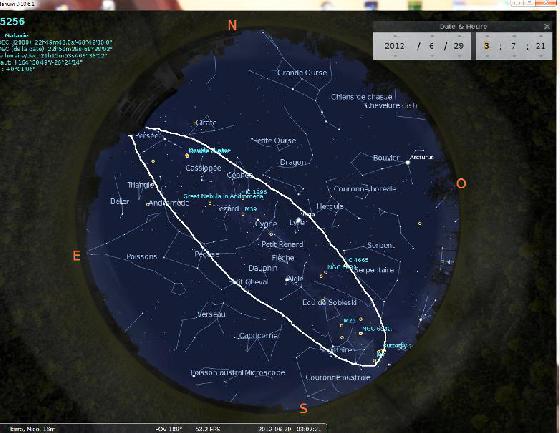Click the Couronne boréale constellation label

365,189
